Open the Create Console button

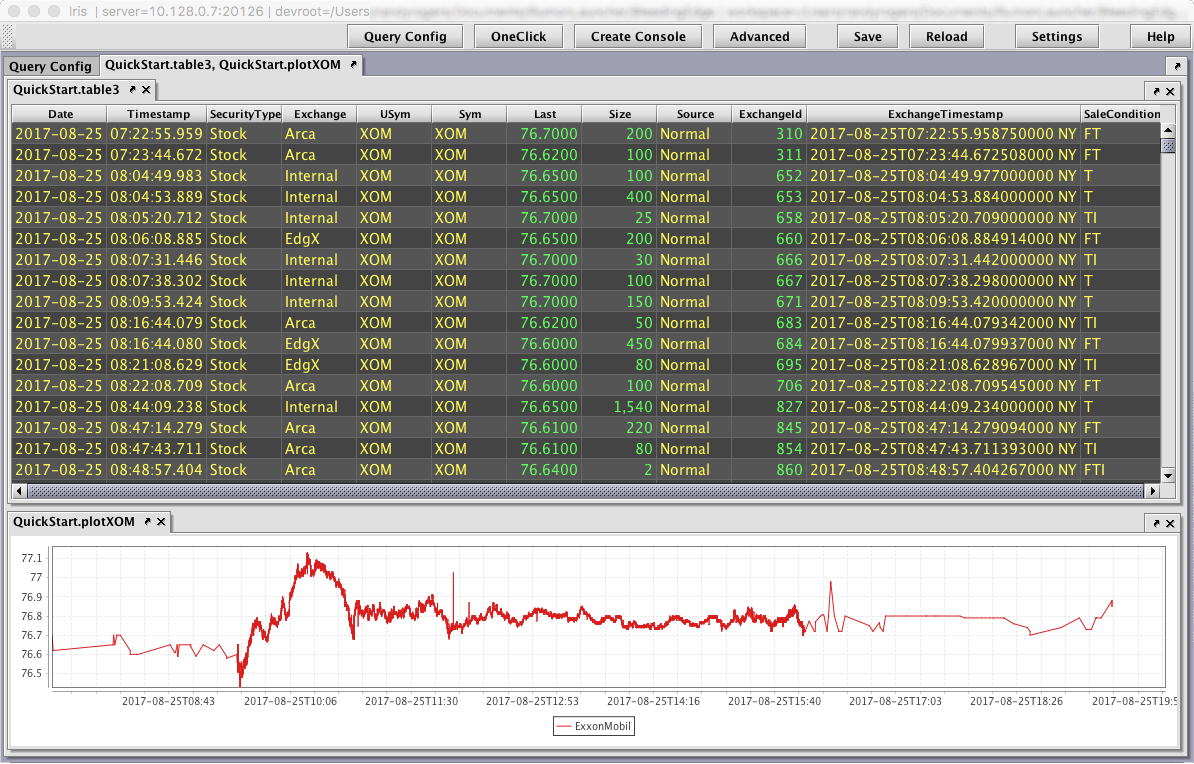pyautogui.click(x=638, y=36)
